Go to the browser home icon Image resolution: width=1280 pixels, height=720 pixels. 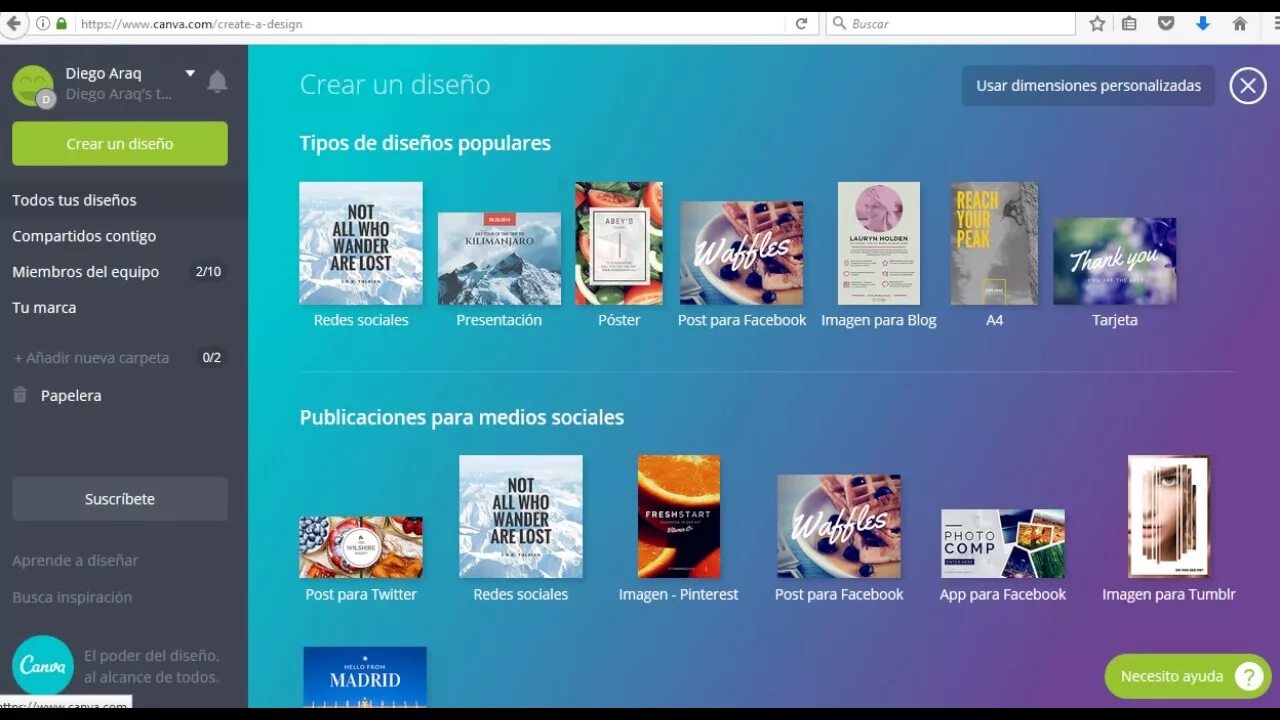coord(1240,23)
